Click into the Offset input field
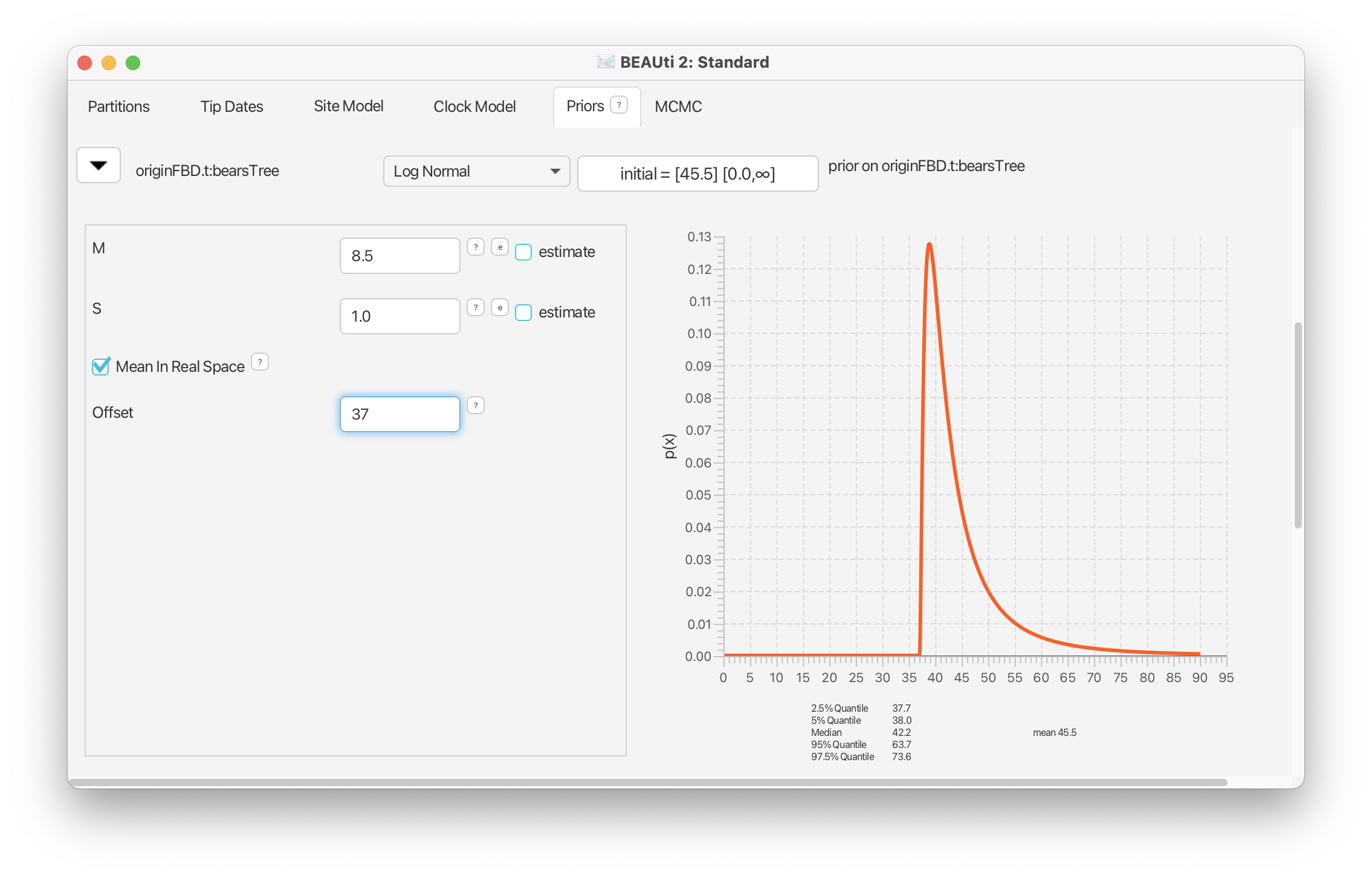The height and width of the screenshot is (878, 1372). pos(400,414)
